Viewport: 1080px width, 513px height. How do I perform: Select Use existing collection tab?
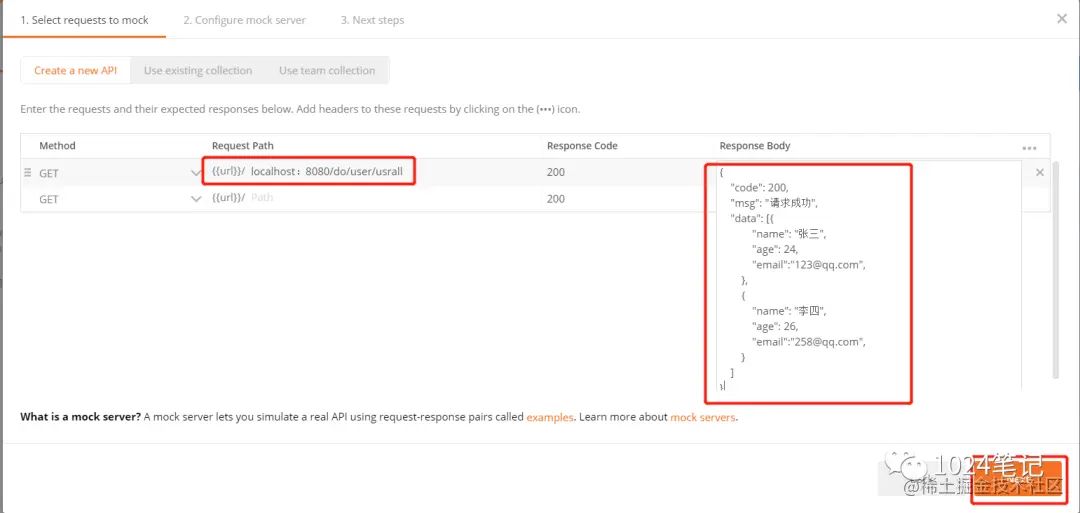[x=198, y=70]
